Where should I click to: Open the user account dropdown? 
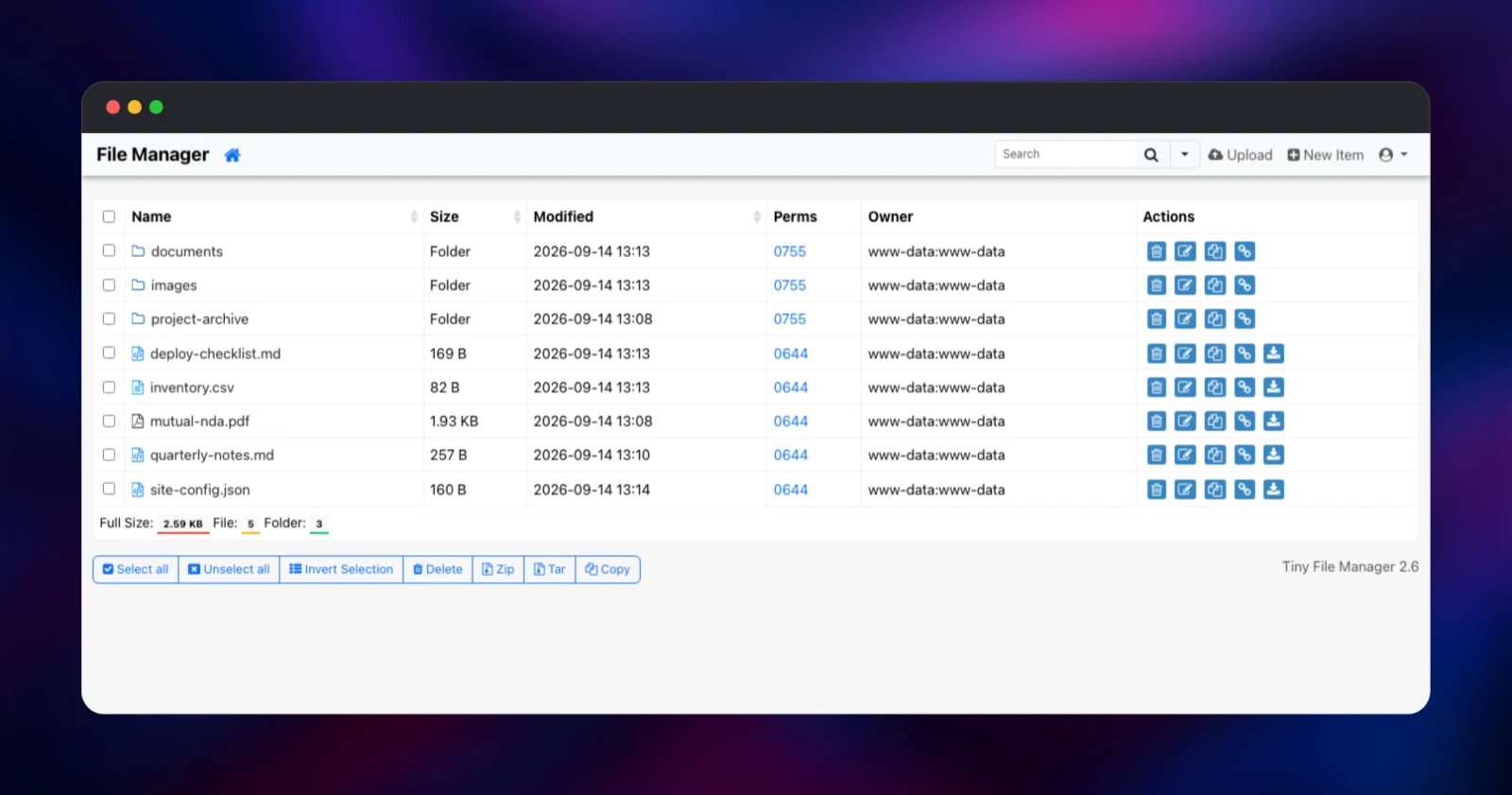pyautogui.click(x=1393, y=155)
